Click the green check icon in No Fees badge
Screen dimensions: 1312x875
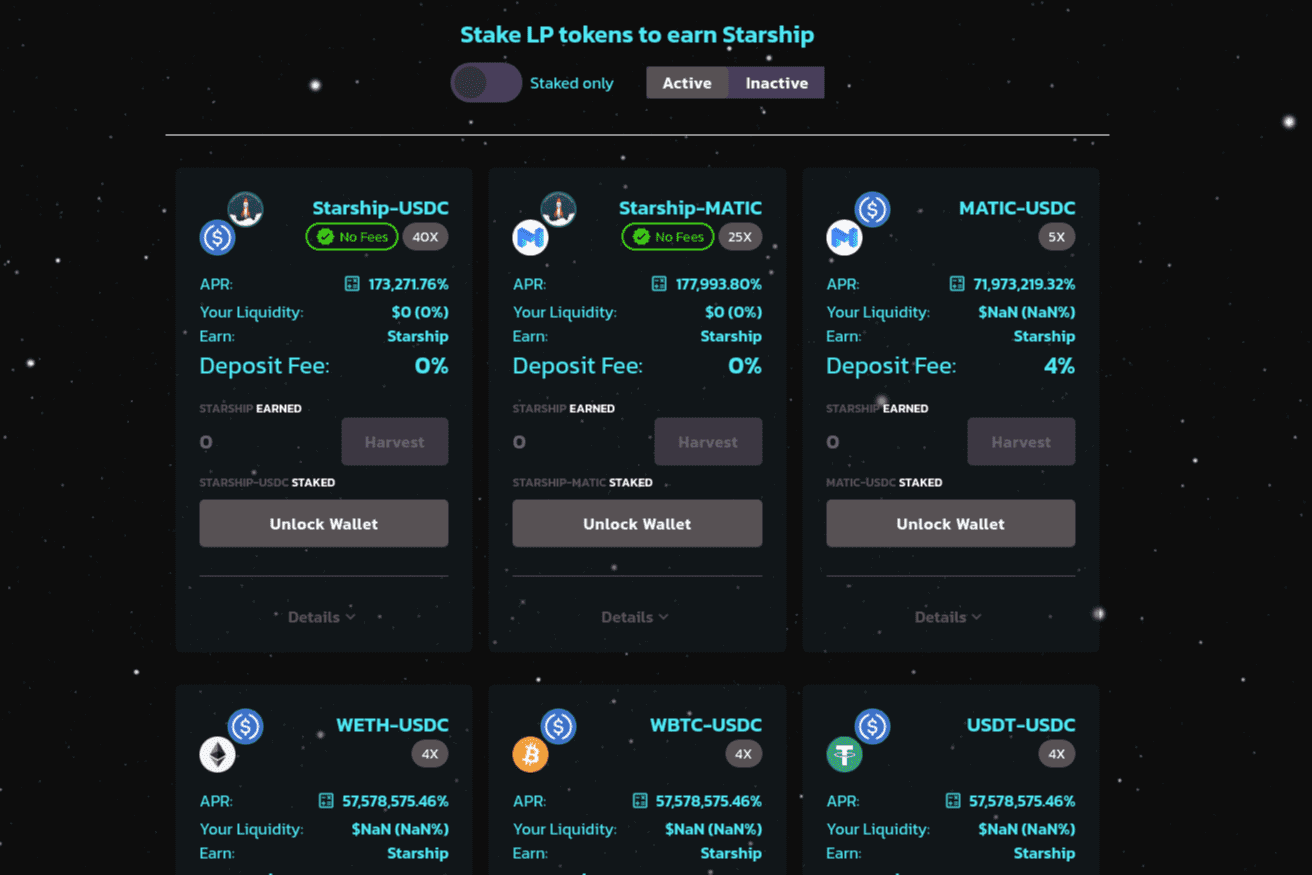[325, 237]
